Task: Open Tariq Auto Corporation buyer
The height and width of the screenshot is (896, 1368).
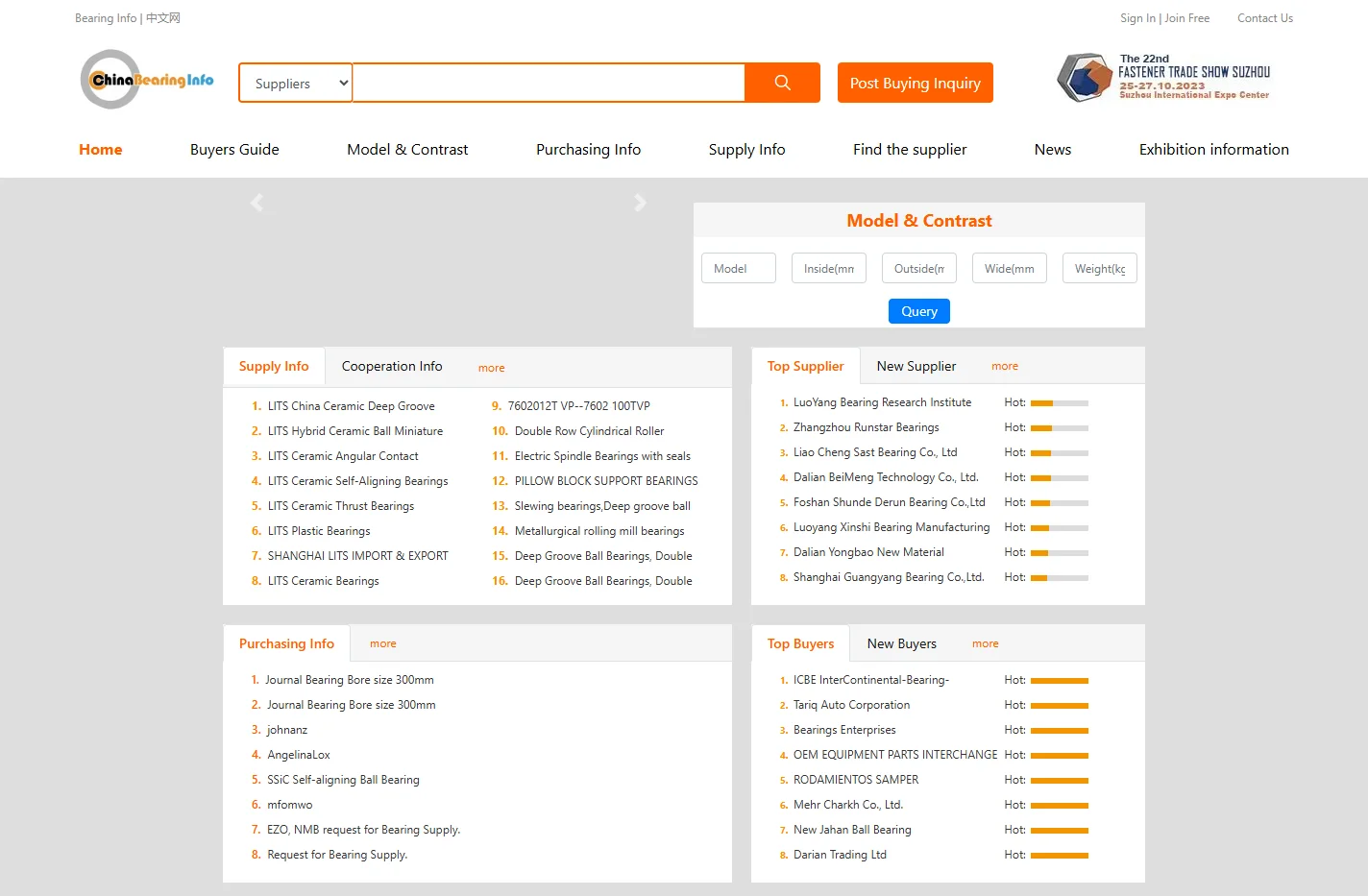Action: 851,705
